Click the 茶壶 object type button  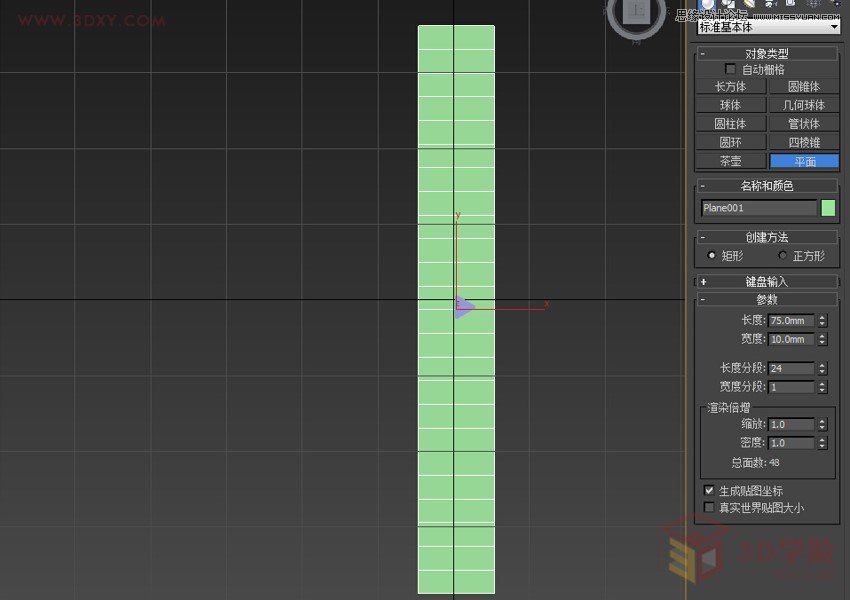[731, 161]
